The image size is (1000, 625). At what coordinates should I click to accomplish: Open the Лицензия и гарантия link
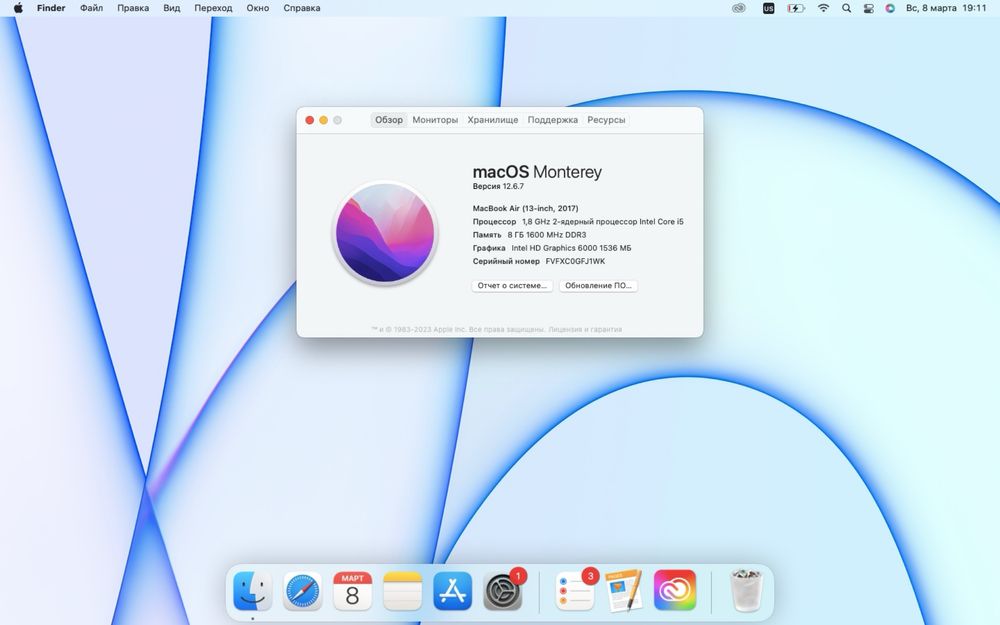click(x=585, y=330)
